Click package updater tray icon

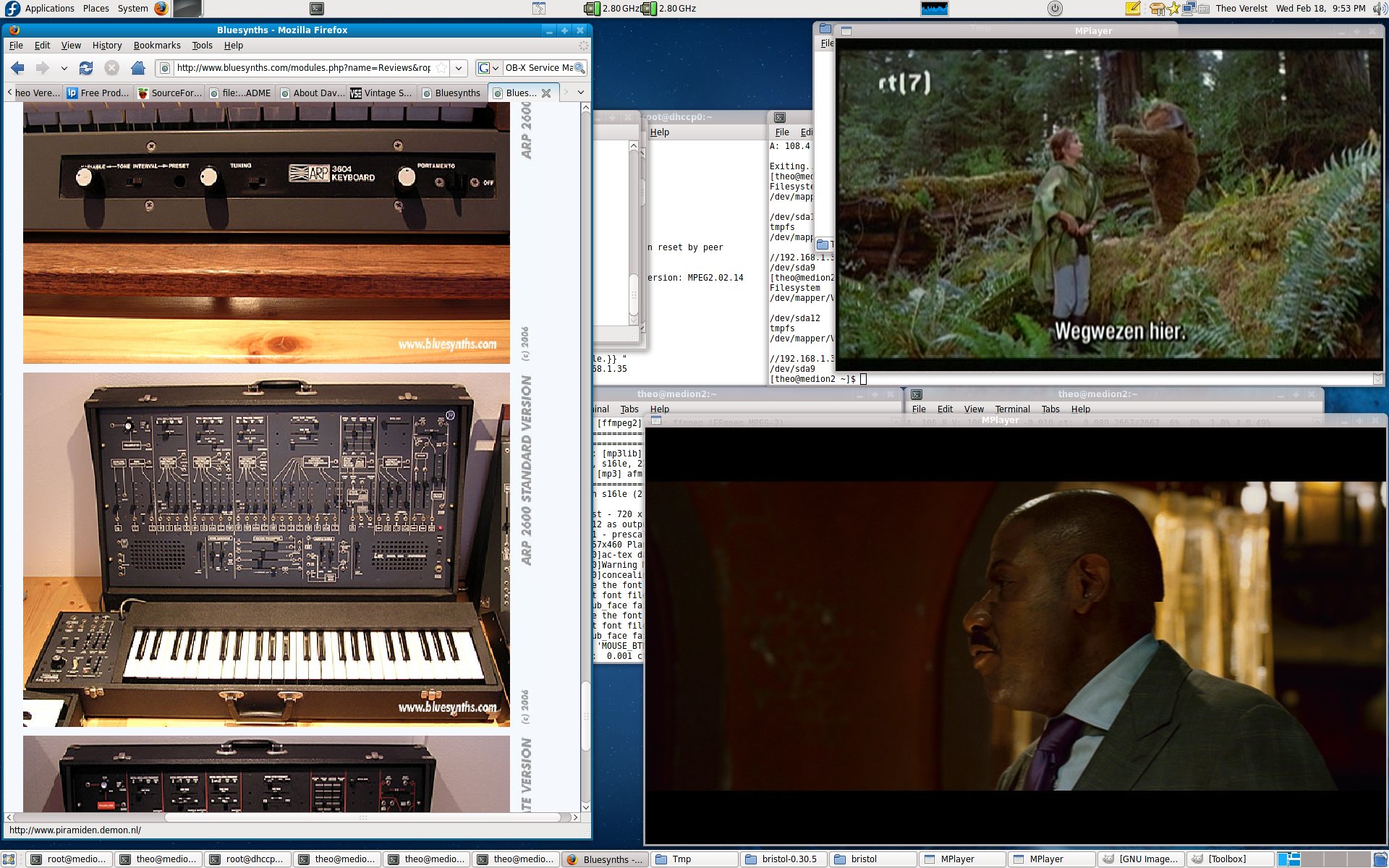click(1157, 9)
